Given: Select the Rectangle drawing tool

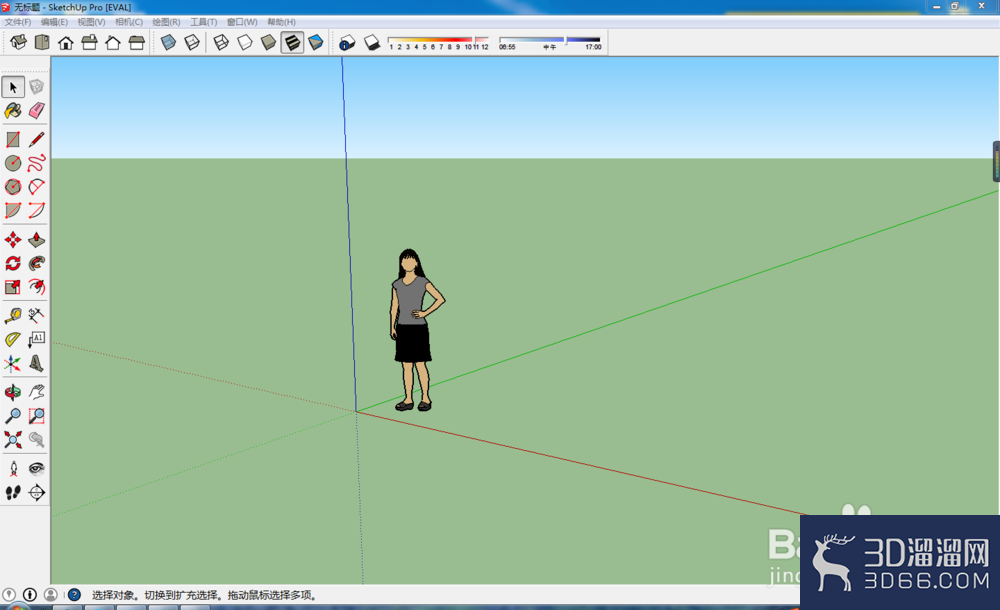Looking at the screenshot, I should [x=13, y=139].
